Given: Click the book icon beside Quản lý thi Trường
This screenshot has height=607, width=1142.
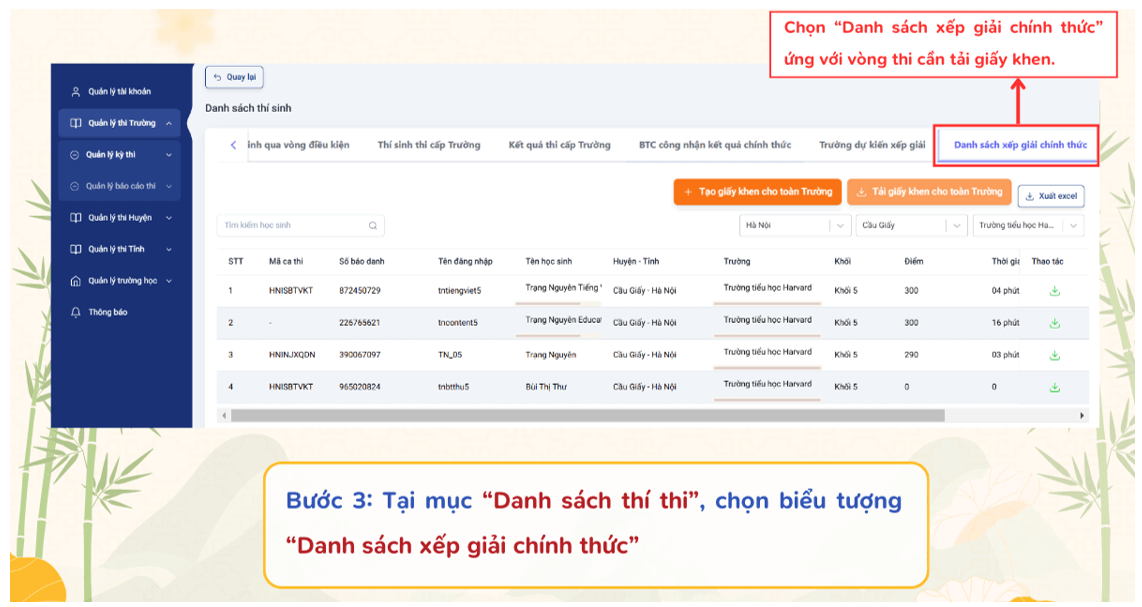Looking at the screenshot, I should pyautogui.click(x=76, y=123).
